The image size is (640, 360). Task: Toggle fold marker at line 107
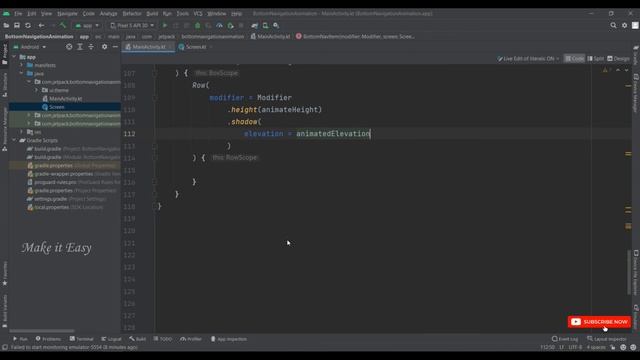[155, 73]
